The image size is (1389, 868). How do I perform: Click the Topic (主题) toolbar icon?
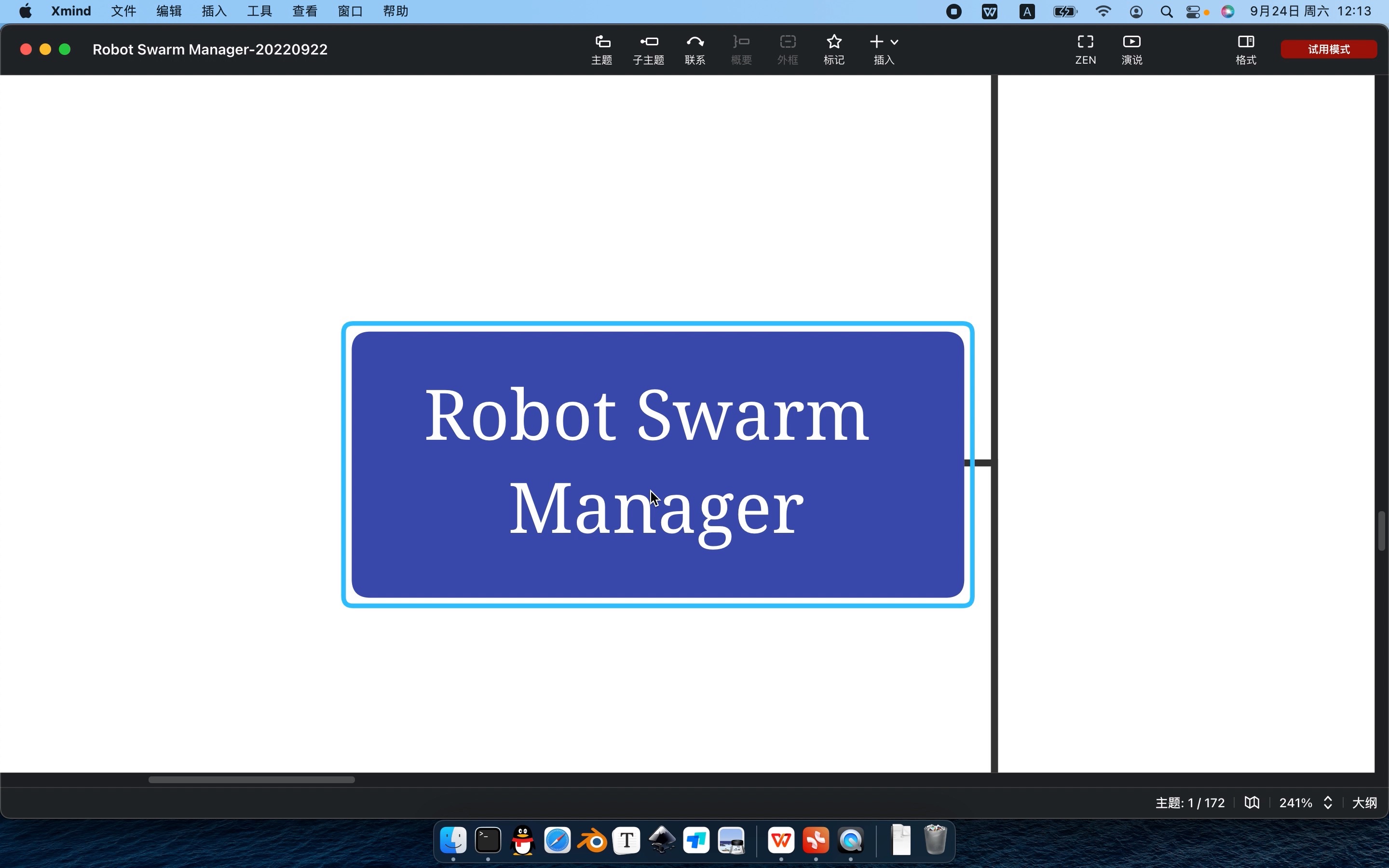[x=601, y=49]
